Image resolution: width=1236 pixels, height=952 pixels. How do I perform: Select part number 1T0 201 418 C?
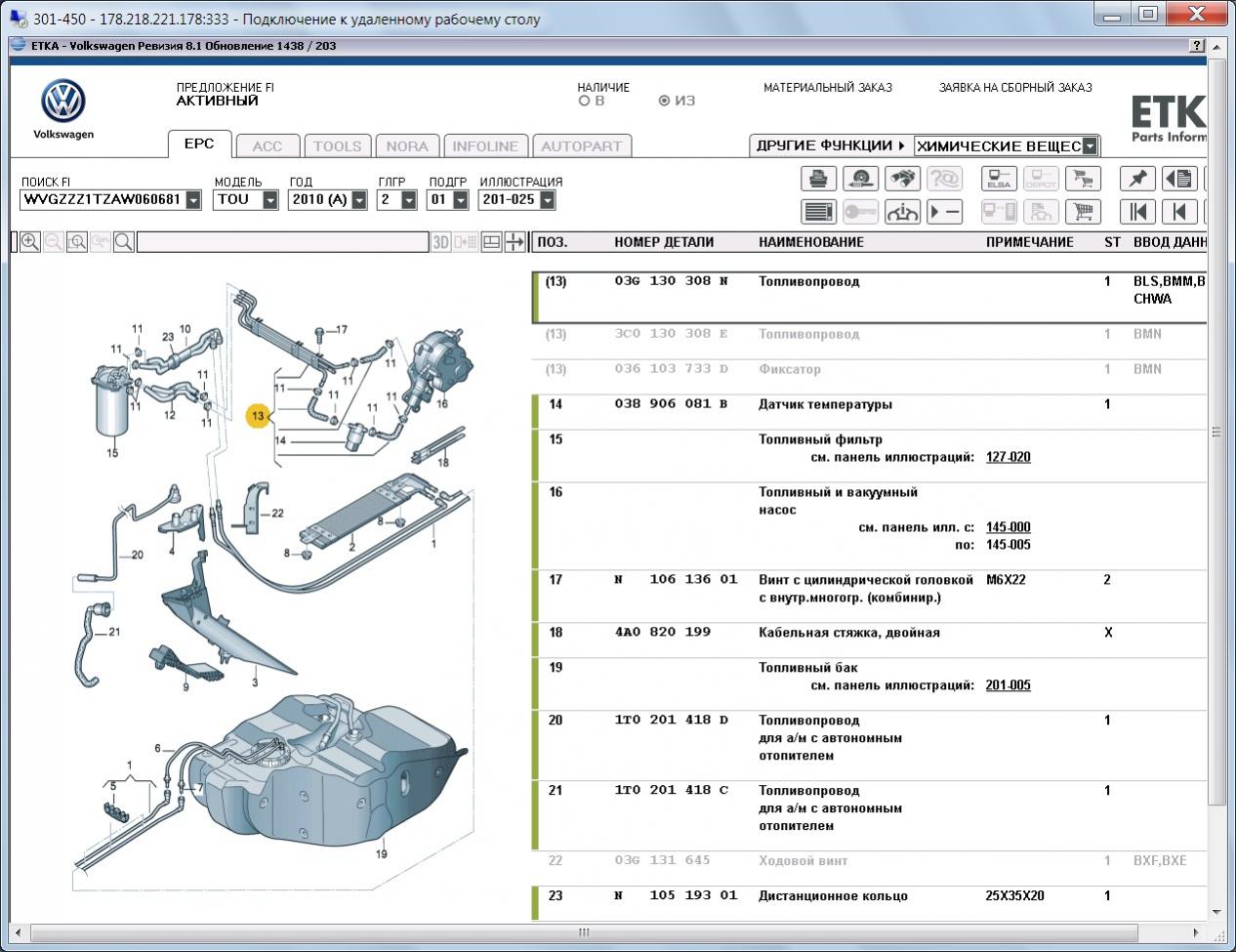tap(672, 791)
